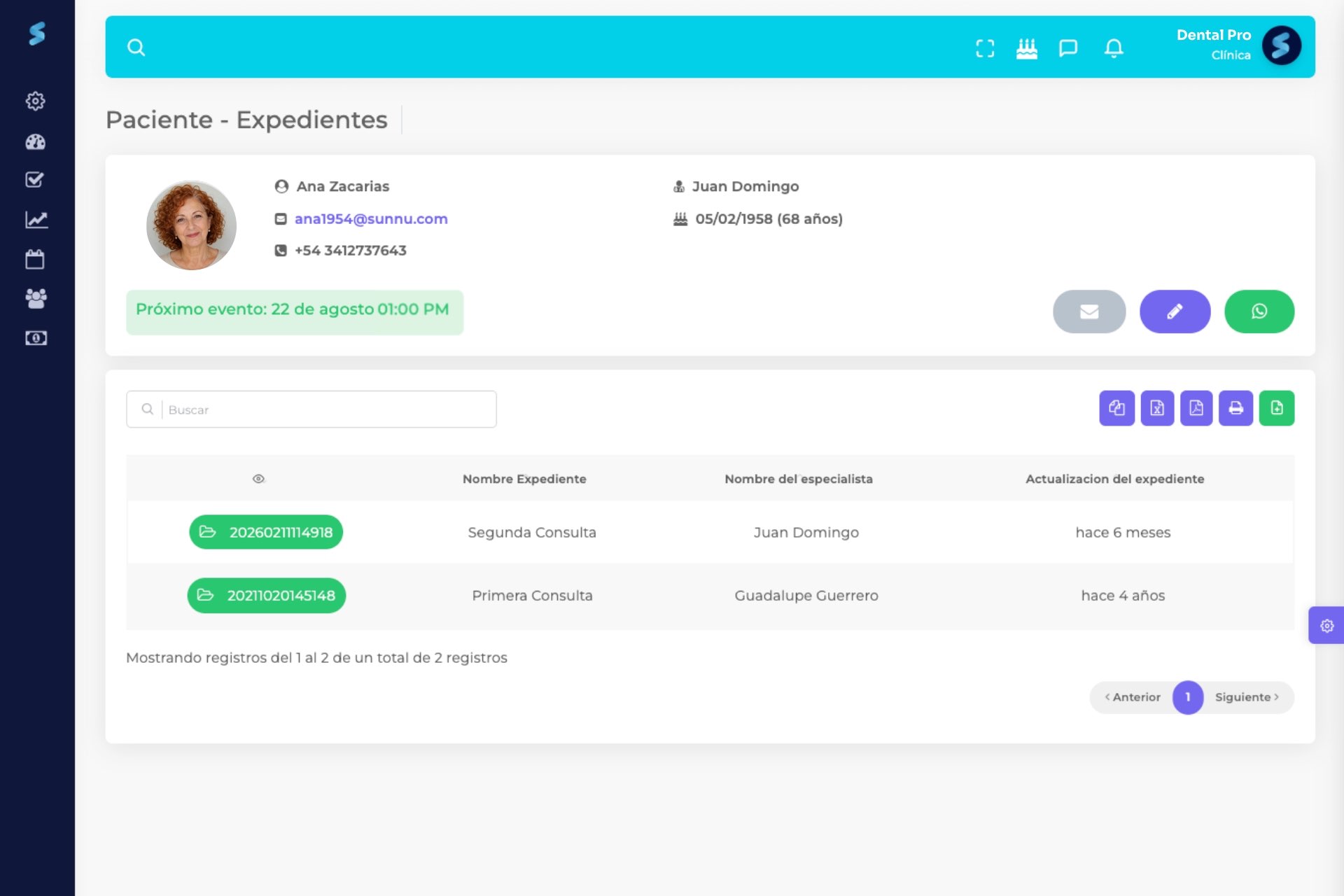Image resolution: width=1344 pixels, height=896 pixels.
Task: Open the birthdays cake icon
Action: pos(1027,48)
